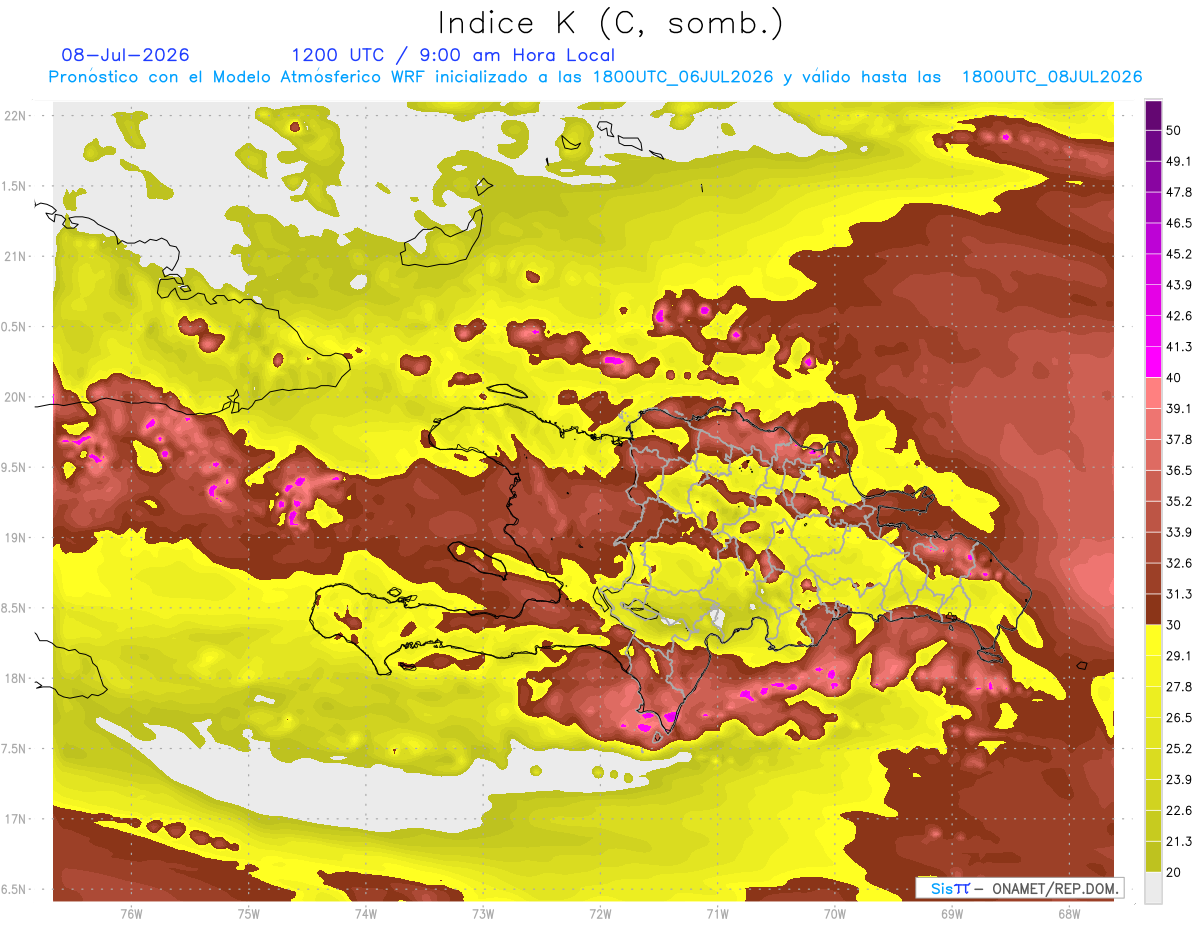Click the "37.8" legend value

[1178, 439]
